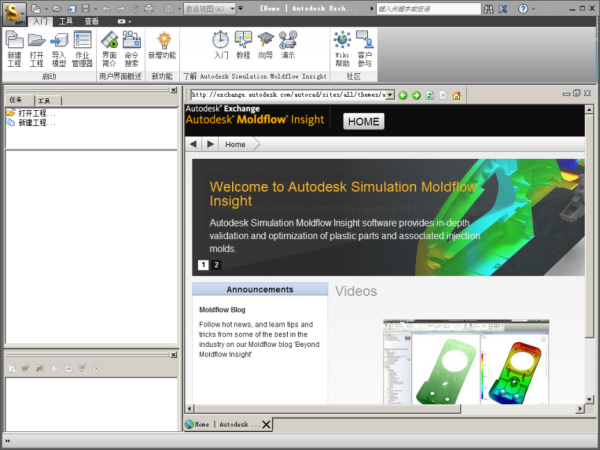Switch to the 工具 ribbon tab
Viewport: 600px width, 450px height.
pyautogui.click(x=65, y=21)
